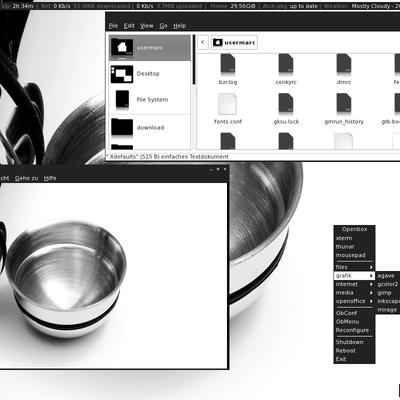Choose Exit in Openbox menu
Screen dimensions: 400x400
pyautogui.click(x=355, y=359)
